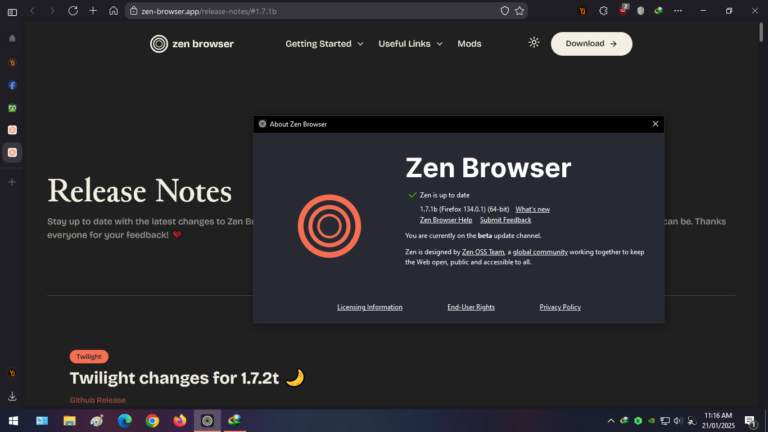
Task: Select the currently active Zen sidebar tab
Action: 12,153
